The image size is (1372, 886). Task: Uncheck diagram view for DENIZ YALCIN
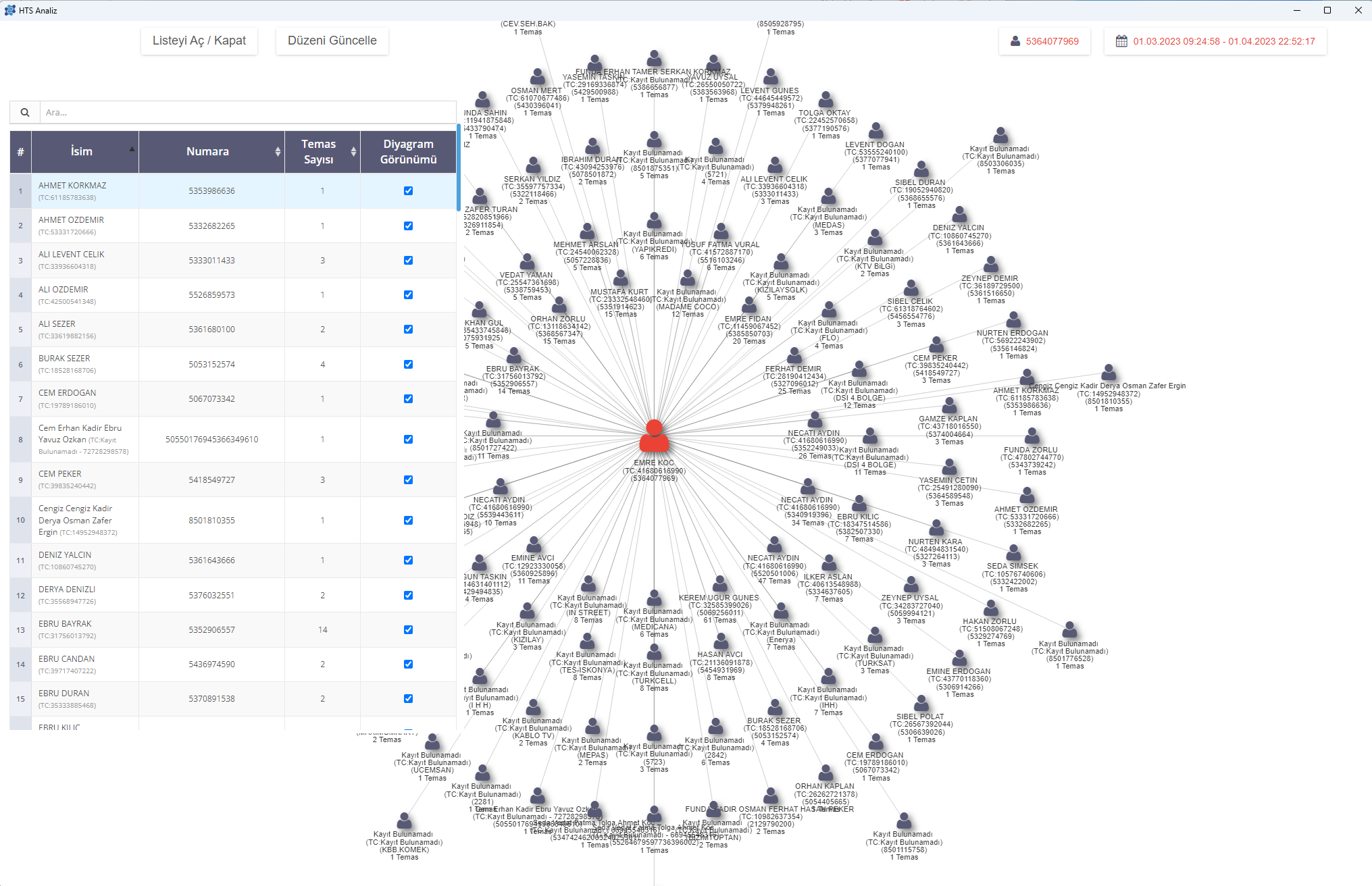(408, 560)
